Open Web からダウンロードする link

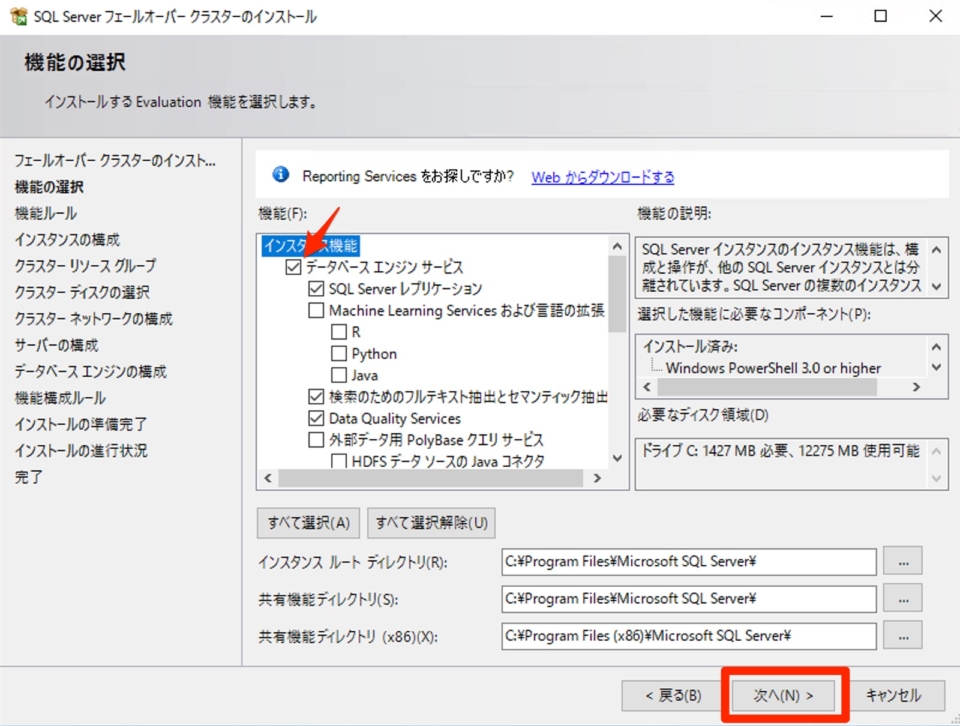click(602, 177)
